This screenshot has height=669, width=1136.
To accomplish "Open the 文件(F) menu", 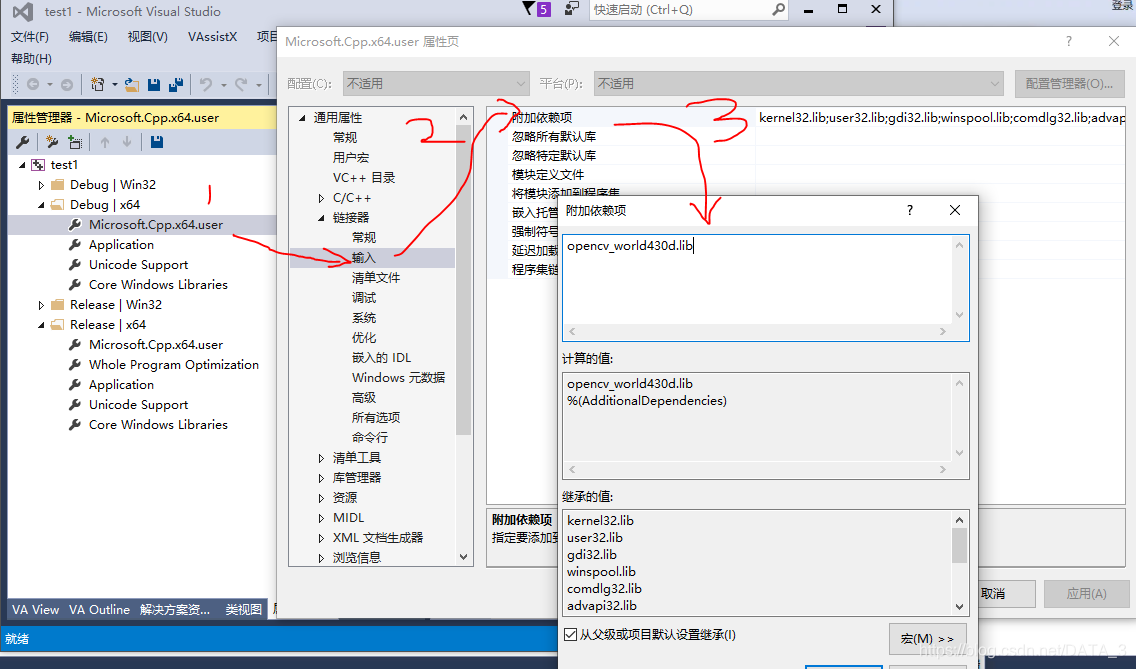I will tap(30, 36).
